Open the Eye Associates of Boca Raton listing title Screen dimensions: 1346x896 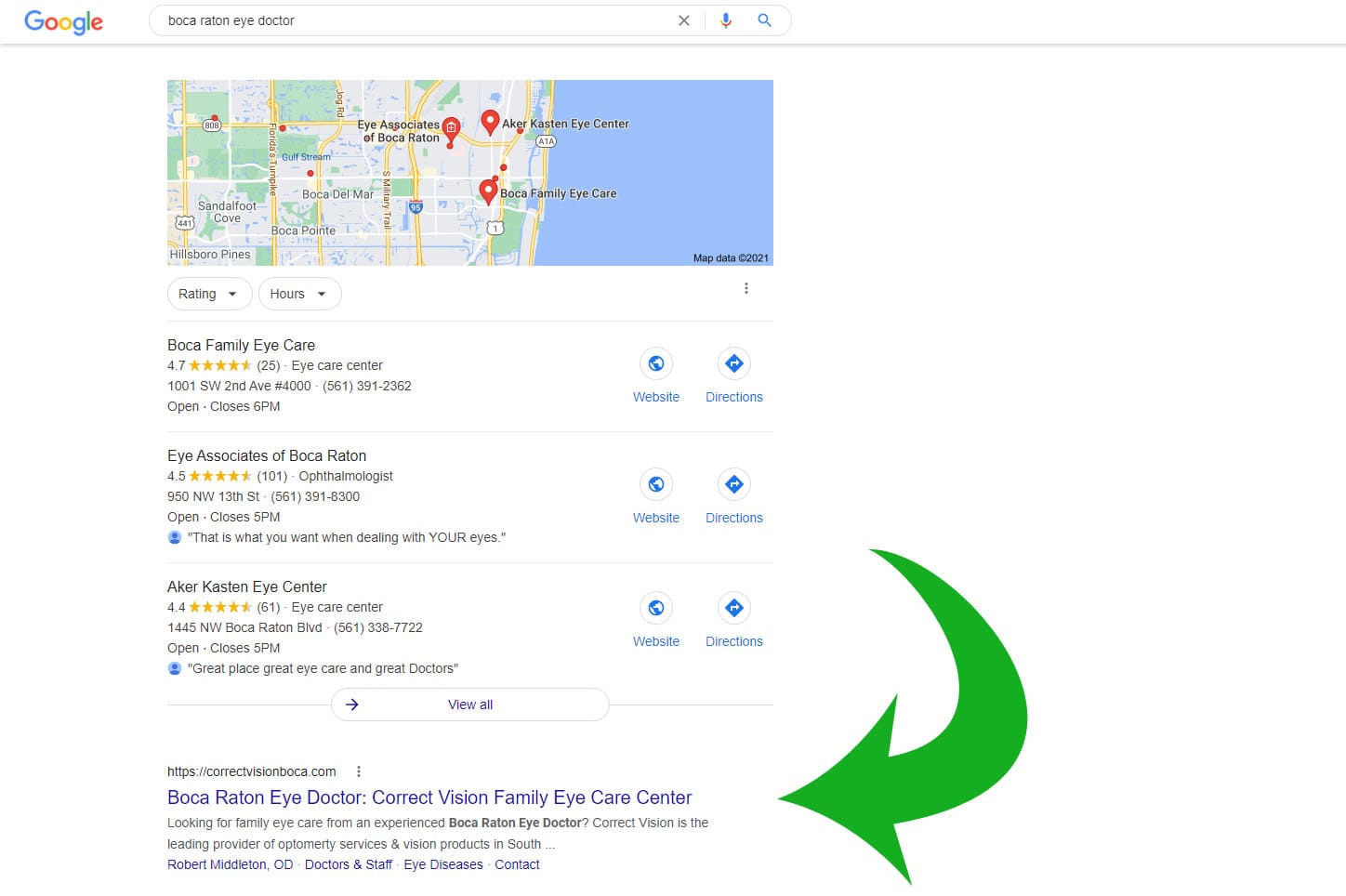267,455
